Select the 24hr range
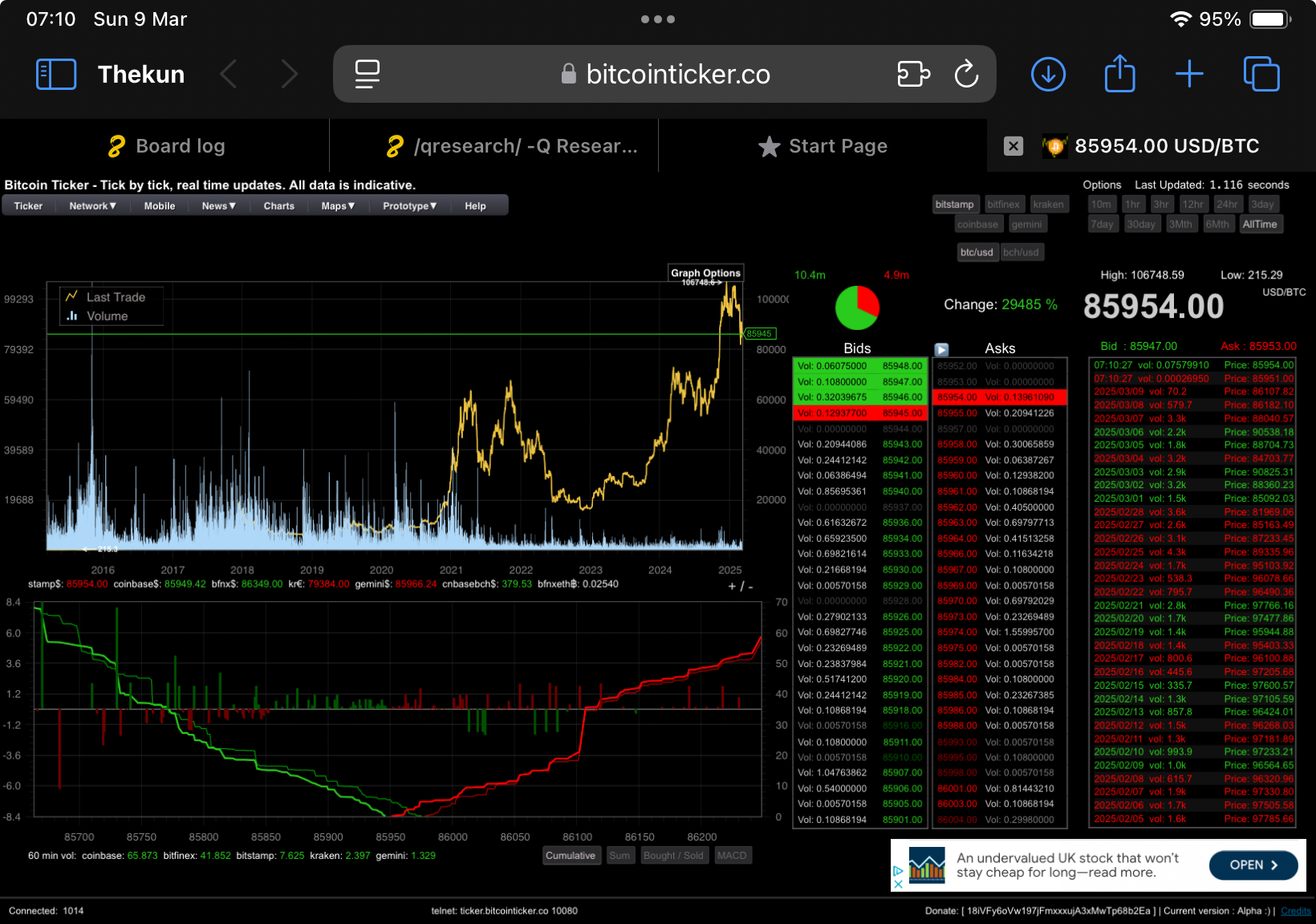Screen dimensions: 1316x924 [x=1227, y=205]
